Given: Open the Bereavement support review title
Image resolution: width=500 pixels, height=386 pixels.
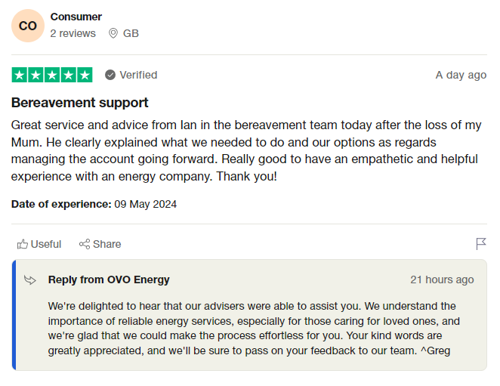Looking at the screenshot, I should (80, 103).
